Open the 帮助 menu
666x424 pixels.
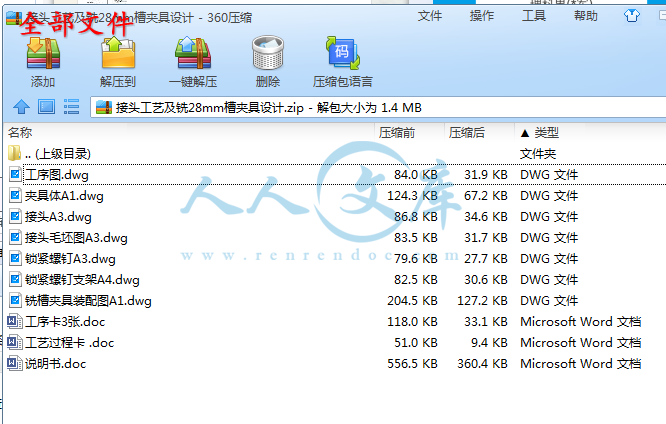(586, 16)
